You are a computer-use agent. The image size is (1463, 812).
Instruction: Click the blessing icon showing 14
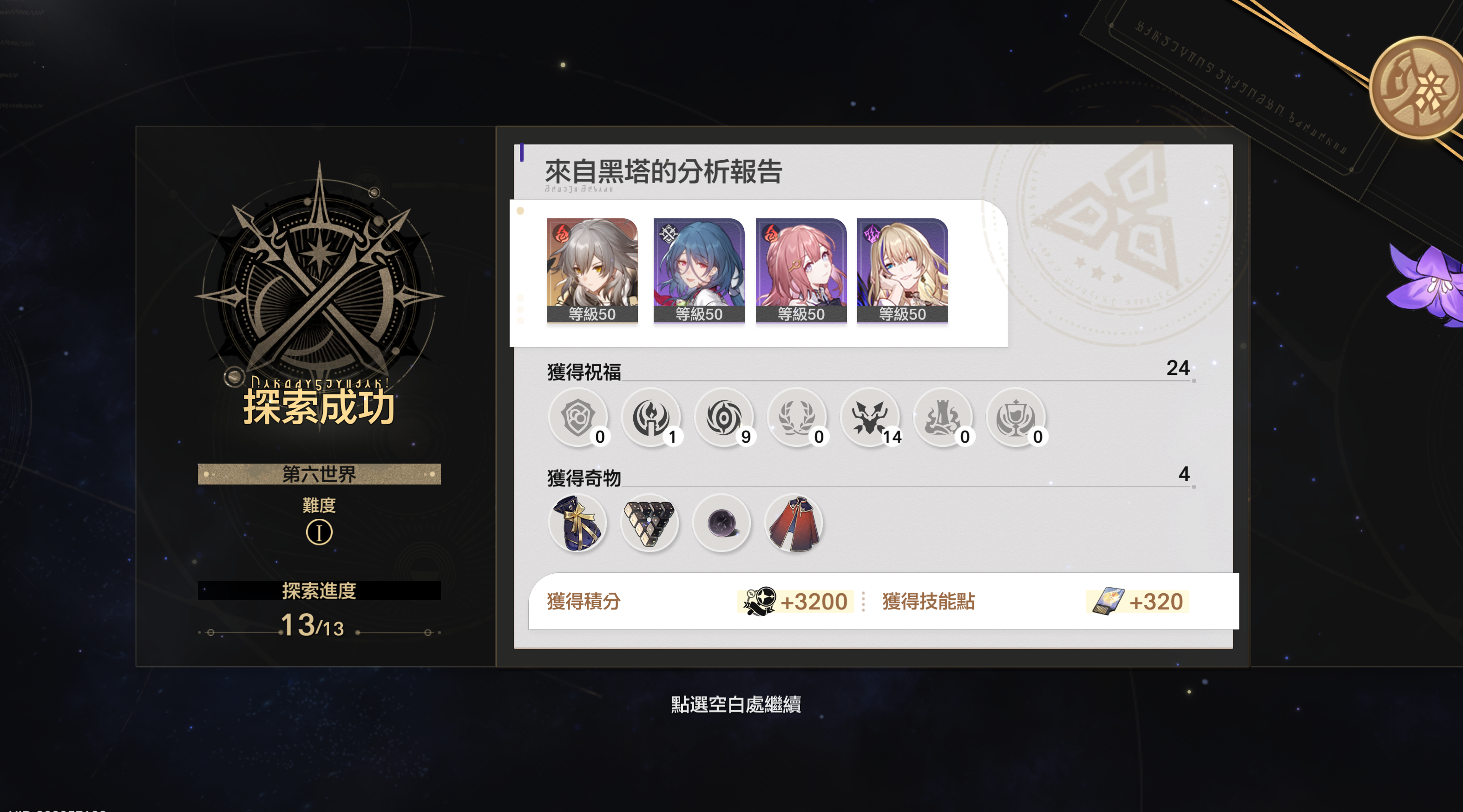coord(870,417)
